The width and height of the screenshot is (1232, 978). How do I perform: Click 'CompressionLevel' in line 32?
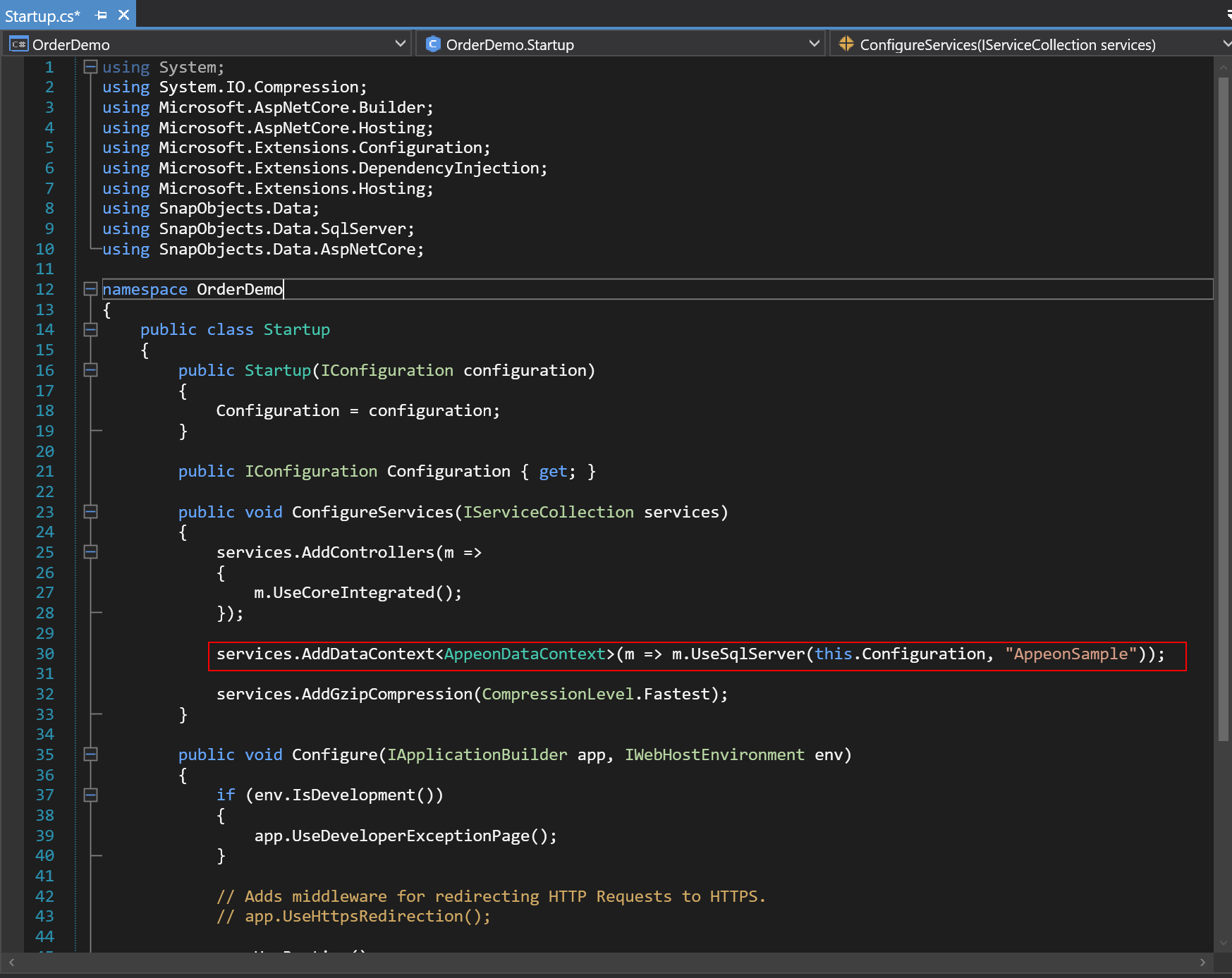tap(558, 695)
